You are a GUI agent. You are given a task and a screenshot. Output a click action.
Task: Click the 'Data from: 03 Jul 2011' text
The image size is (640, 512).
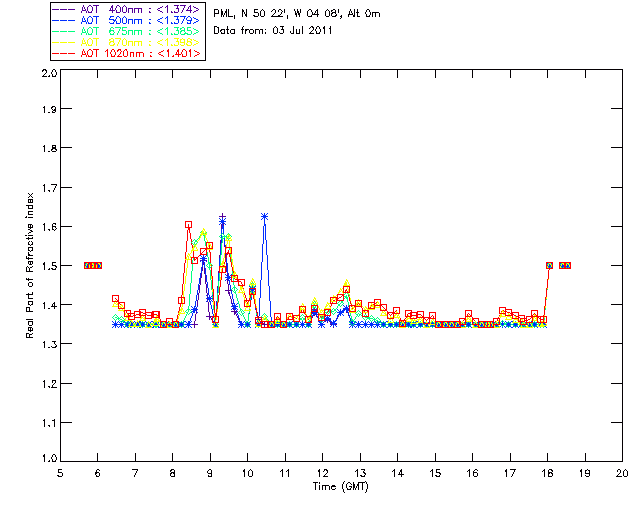point(273,31)
